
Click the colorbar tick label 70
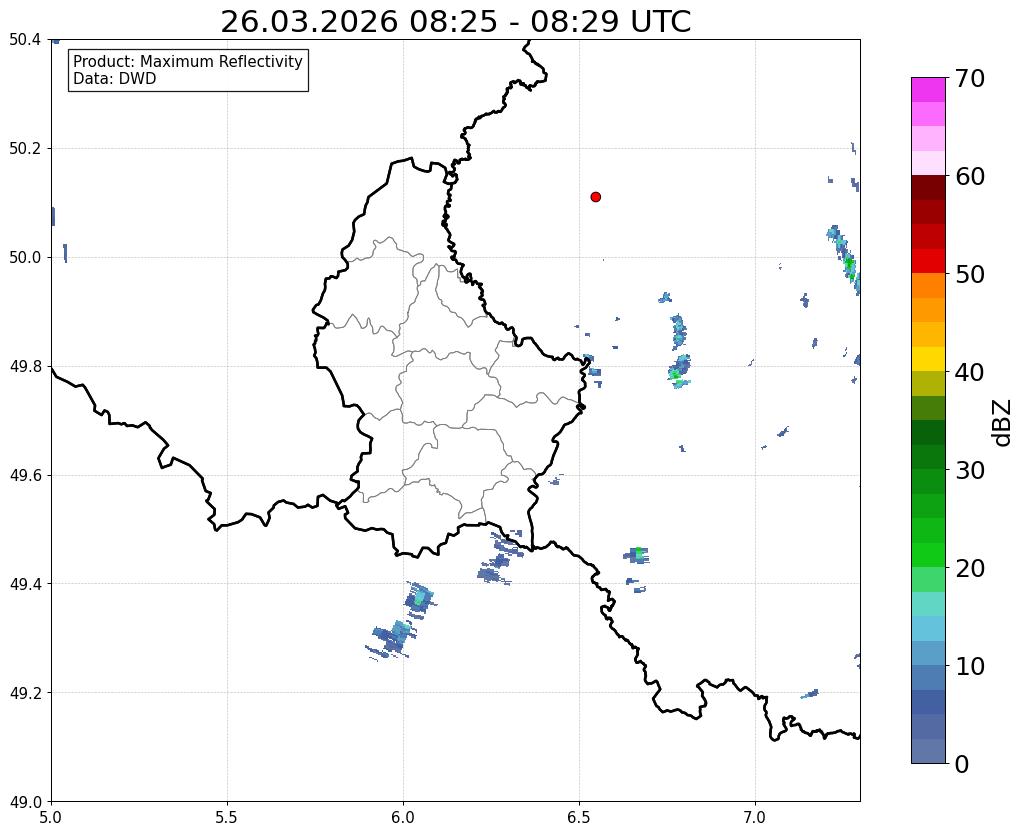tap(970, 78)
